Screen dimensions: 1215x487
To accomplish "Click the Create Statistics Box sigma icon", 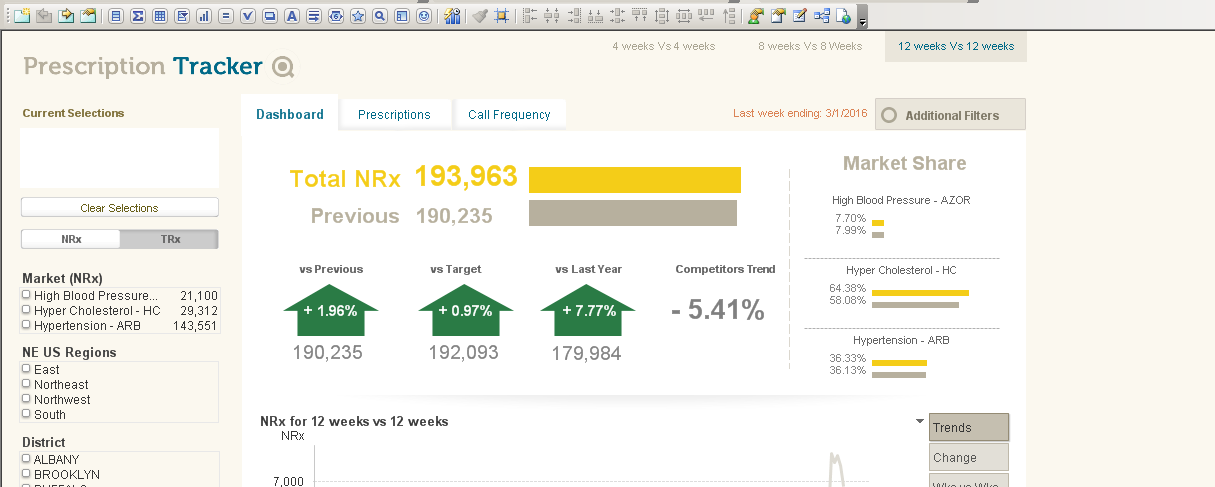I will coord(137,16).
